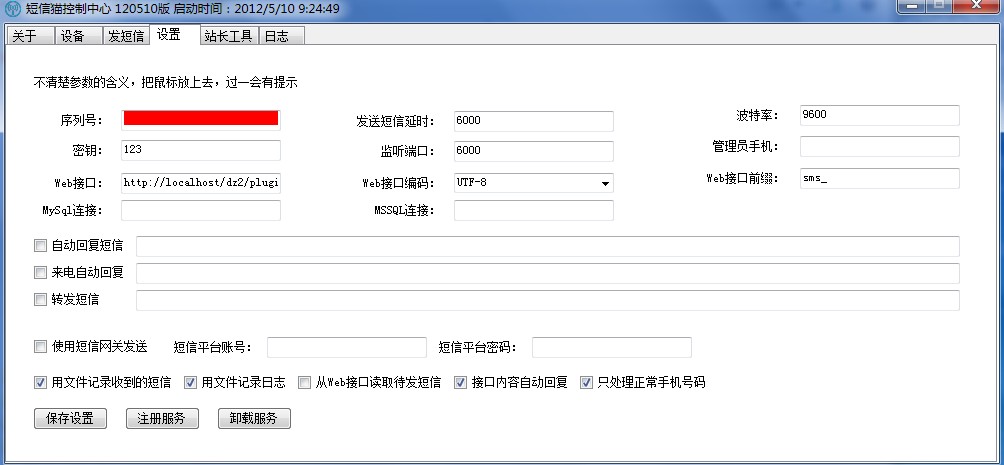Click the 波特率 field

coord(880,115)
